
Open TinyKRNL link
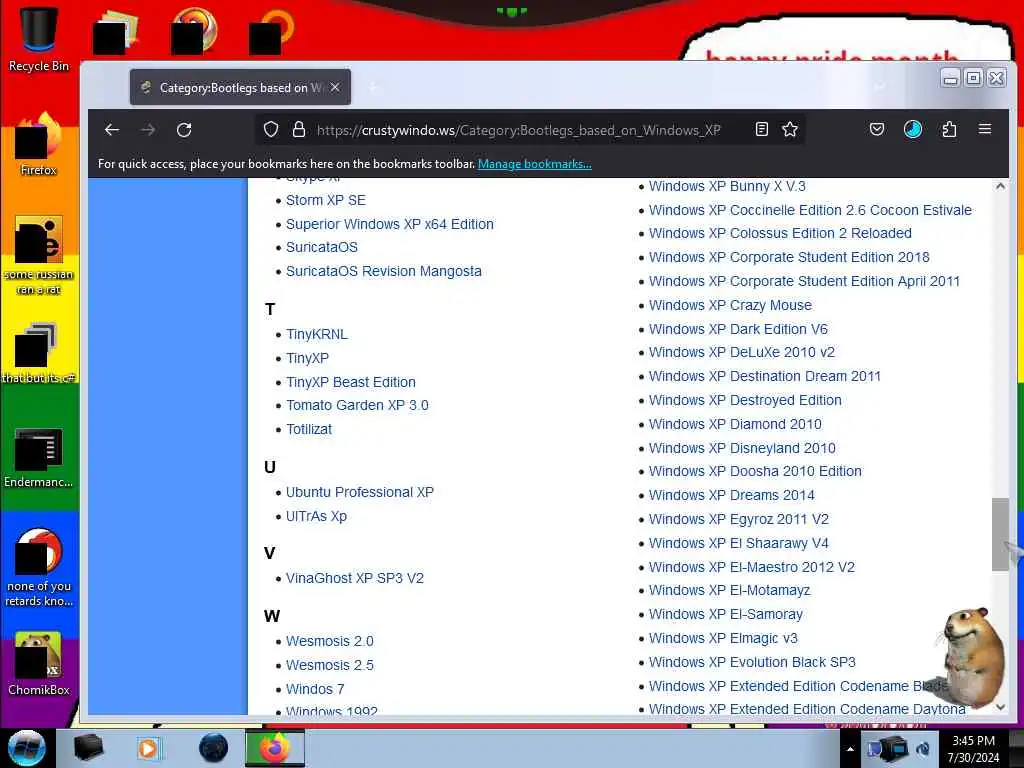pos(317,334)
